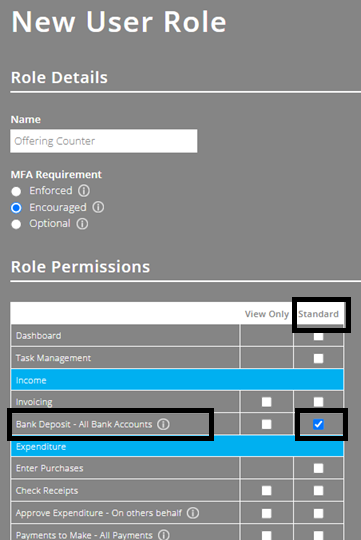Open the info icon next to Encouraged
This screenshot has width=361, height=540.
click(x=98, y=207)
